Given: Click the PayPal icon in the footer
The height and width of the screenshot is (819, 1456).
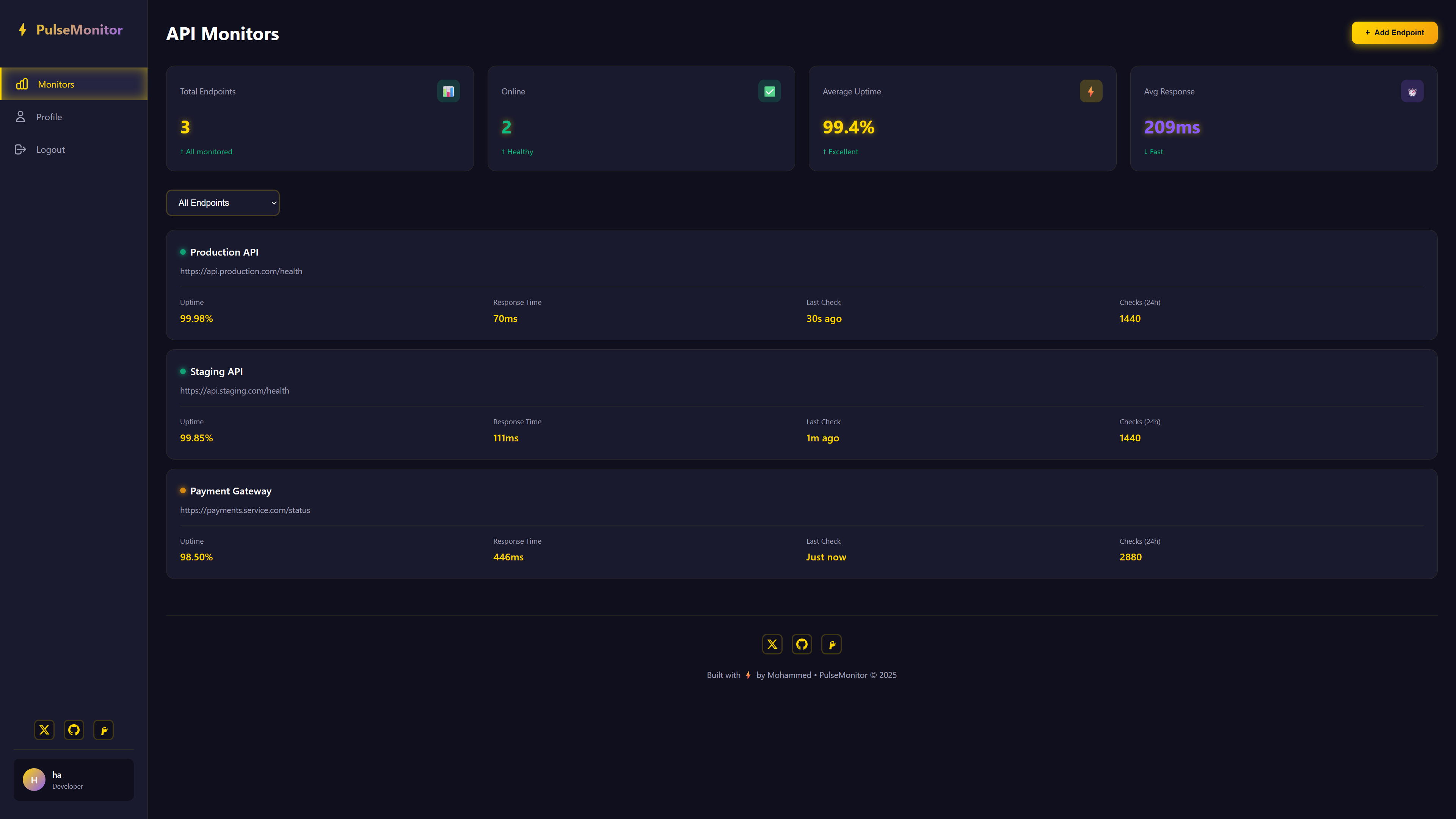Looking at the screenshot, I should coord(832,644).
